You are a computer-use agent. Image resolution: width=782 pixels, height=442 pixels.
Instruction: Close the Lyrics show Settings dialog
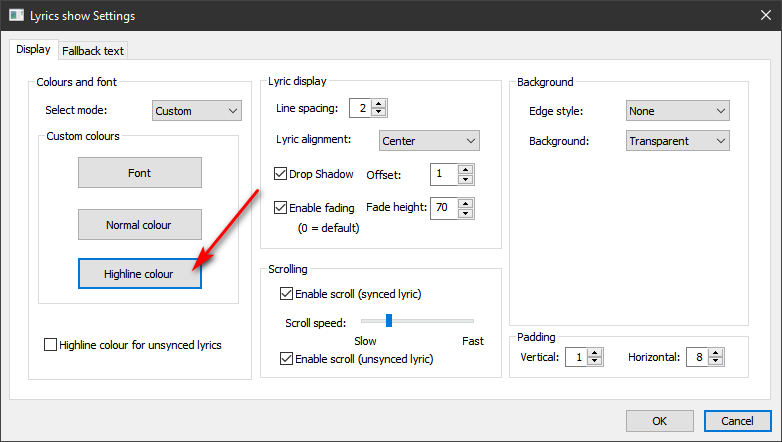[x=758, y=16]
